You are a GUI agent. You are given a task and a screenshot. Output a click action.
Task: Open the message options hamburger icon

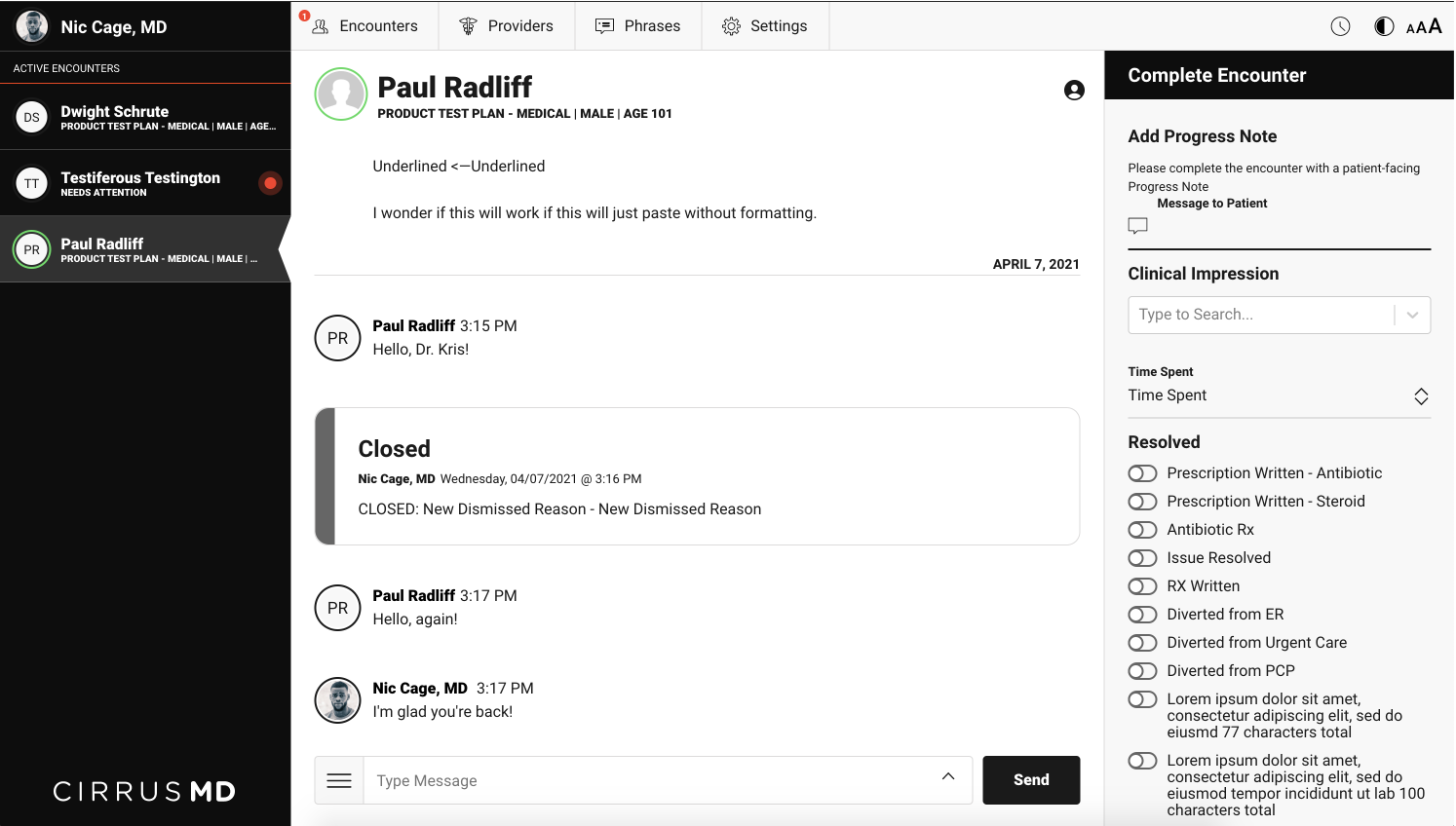click(339, 780)
